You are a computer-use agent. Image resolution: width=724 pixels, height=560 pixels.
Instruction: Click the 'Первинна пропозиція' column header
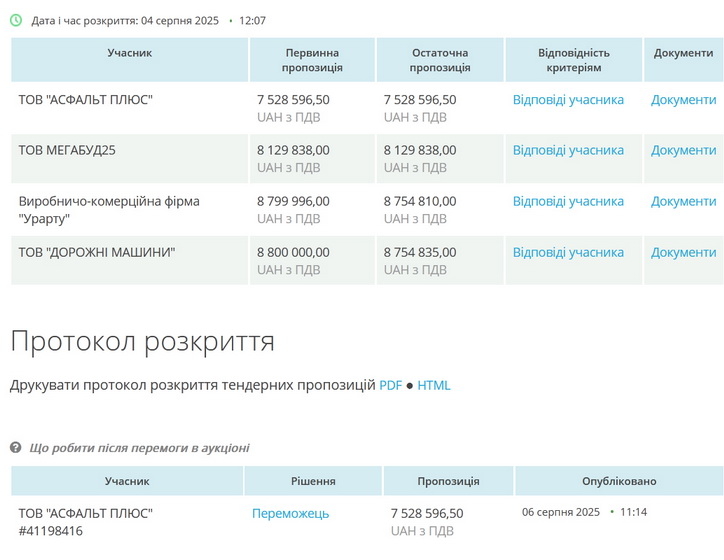coord(312,60)
